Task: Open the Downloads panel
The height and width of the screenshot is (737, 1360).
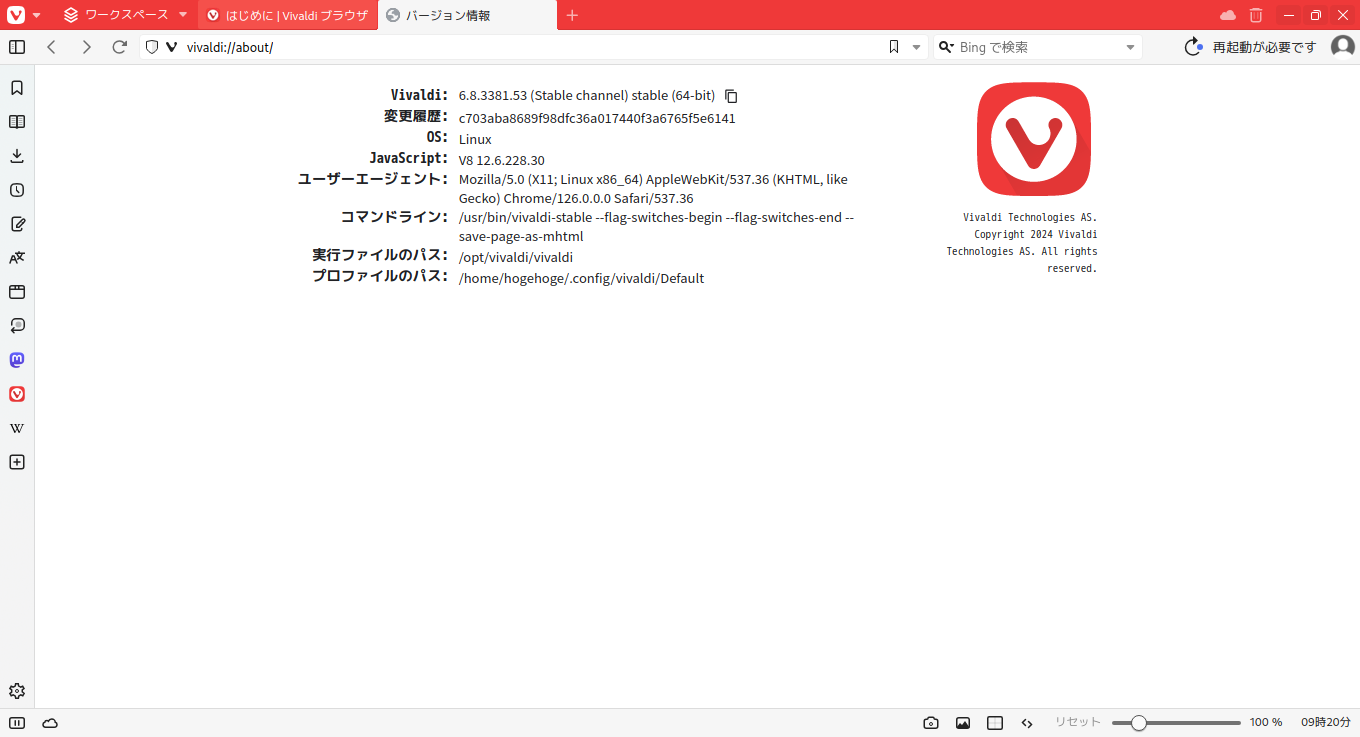Action: click(17, 155)
